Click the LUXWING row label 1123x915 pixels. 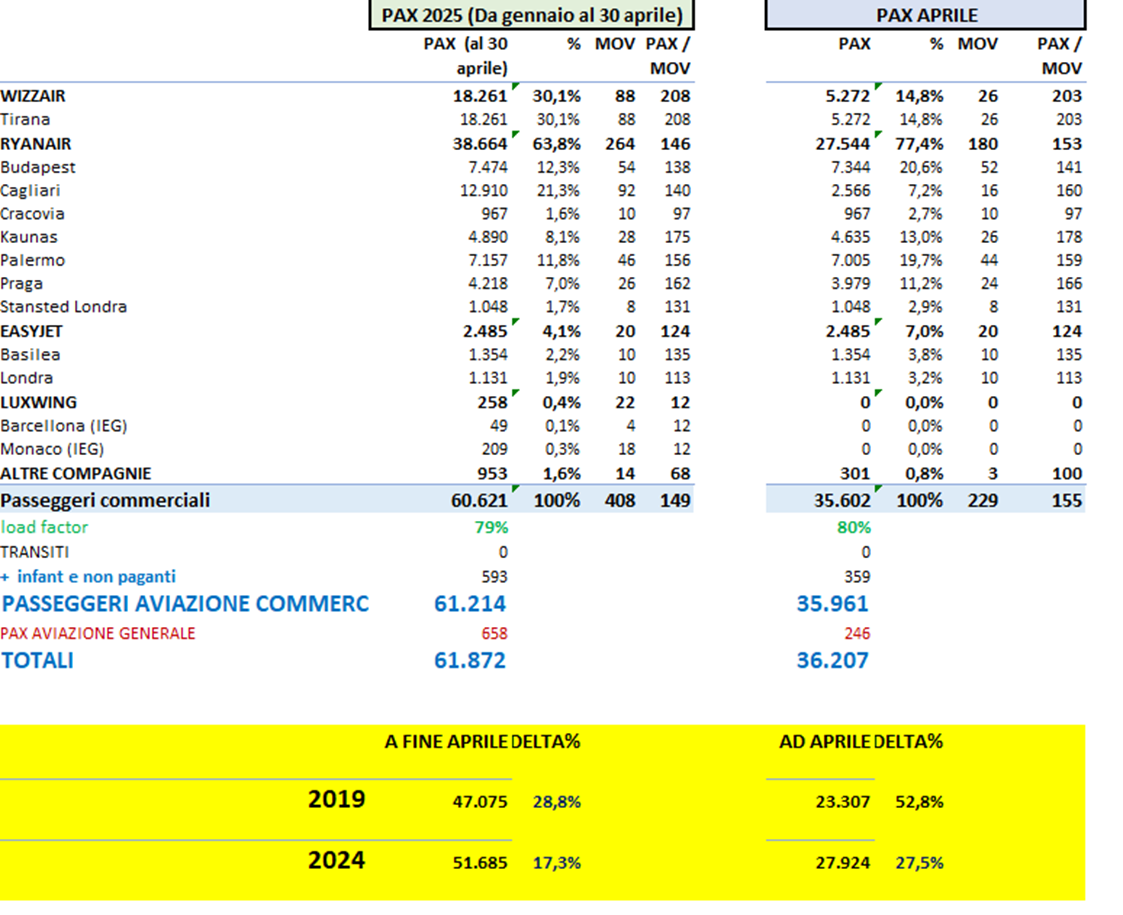pos(39,402)
